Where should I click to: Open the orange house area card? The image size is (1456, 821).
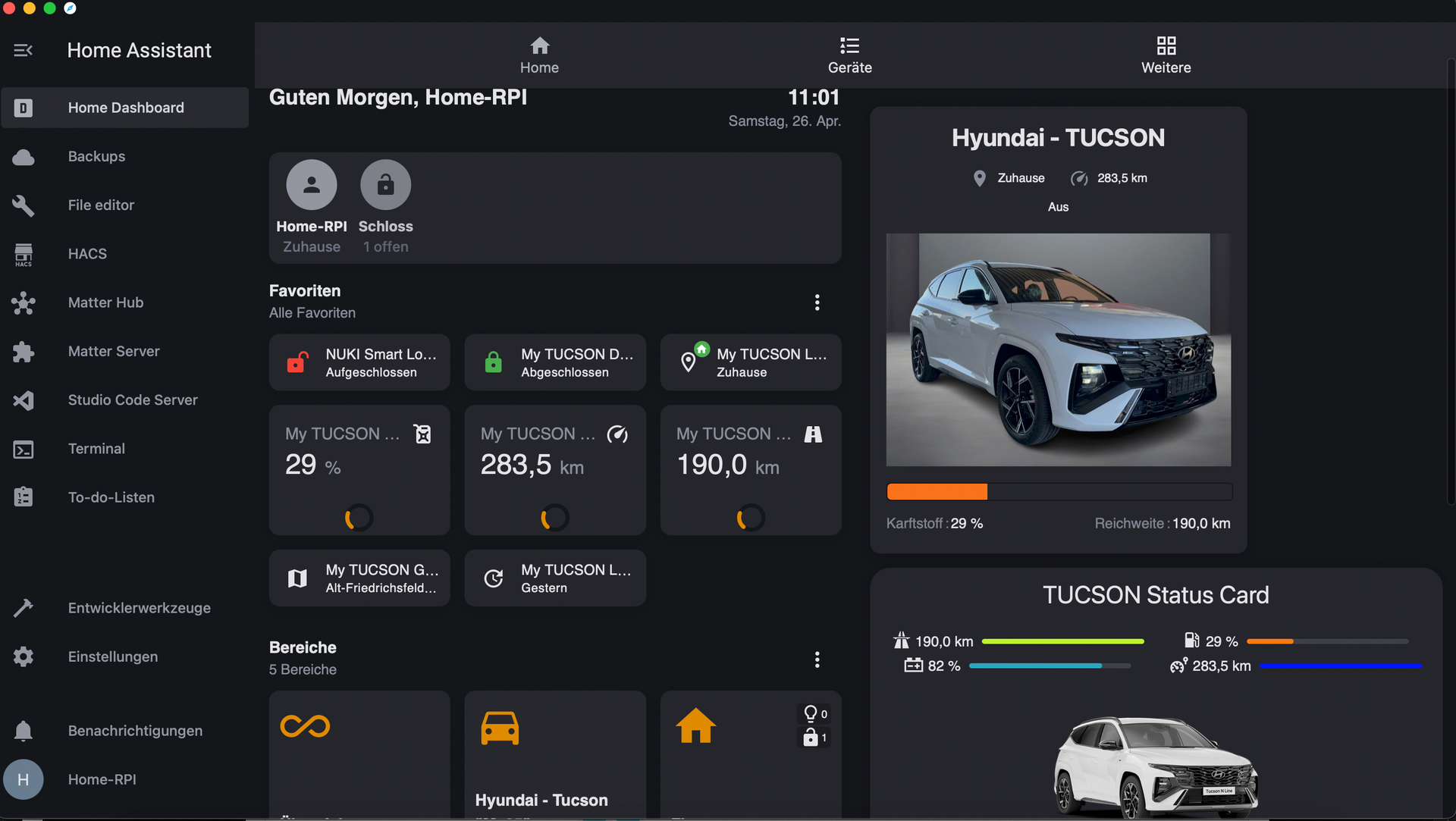pyautogui.click(x=751, y=754)
